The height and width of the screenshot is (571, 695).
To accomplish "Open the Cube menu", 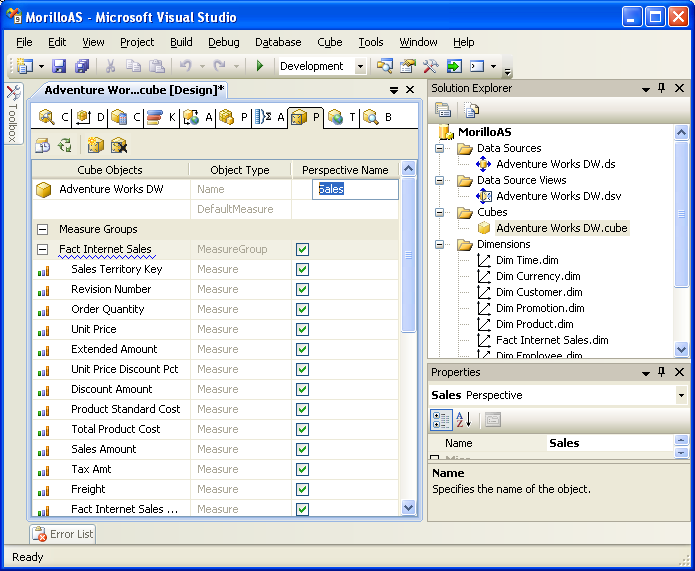I will point(330,42).
